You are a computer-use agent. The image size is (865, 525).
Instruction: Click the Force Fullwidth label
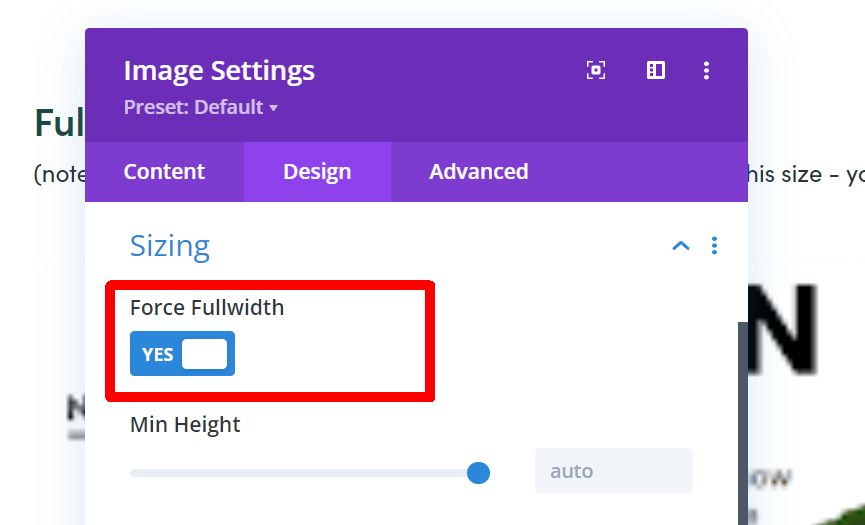click(x=207, y=307)
